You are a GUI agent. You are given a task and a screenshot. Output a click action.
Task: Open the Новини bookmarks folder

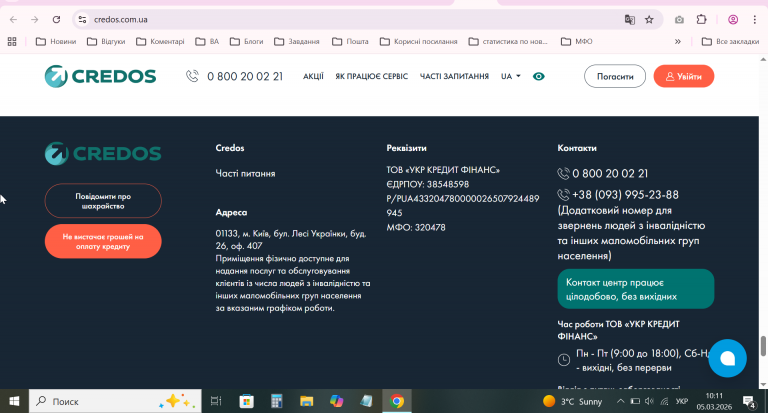click(56, 42)
